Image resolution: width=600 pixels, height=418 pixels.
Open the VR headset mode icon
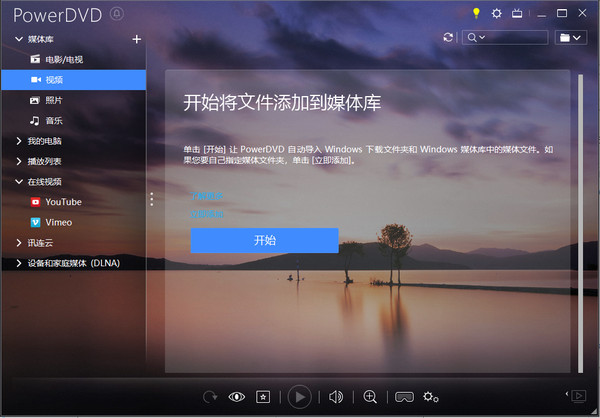tap(404, 397)
